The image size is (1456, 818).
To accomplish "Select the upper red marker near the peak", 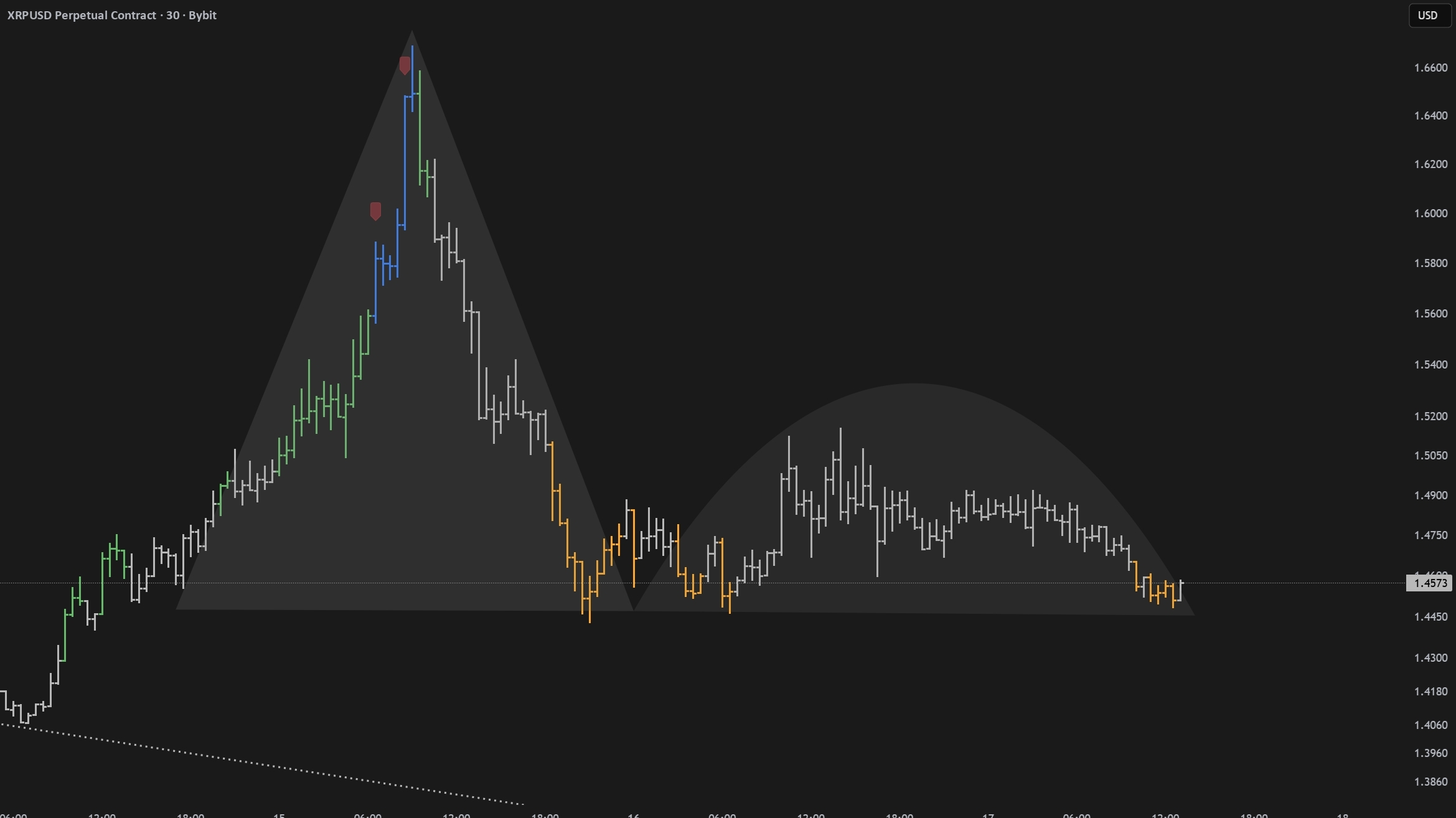I will pos(405,65).
